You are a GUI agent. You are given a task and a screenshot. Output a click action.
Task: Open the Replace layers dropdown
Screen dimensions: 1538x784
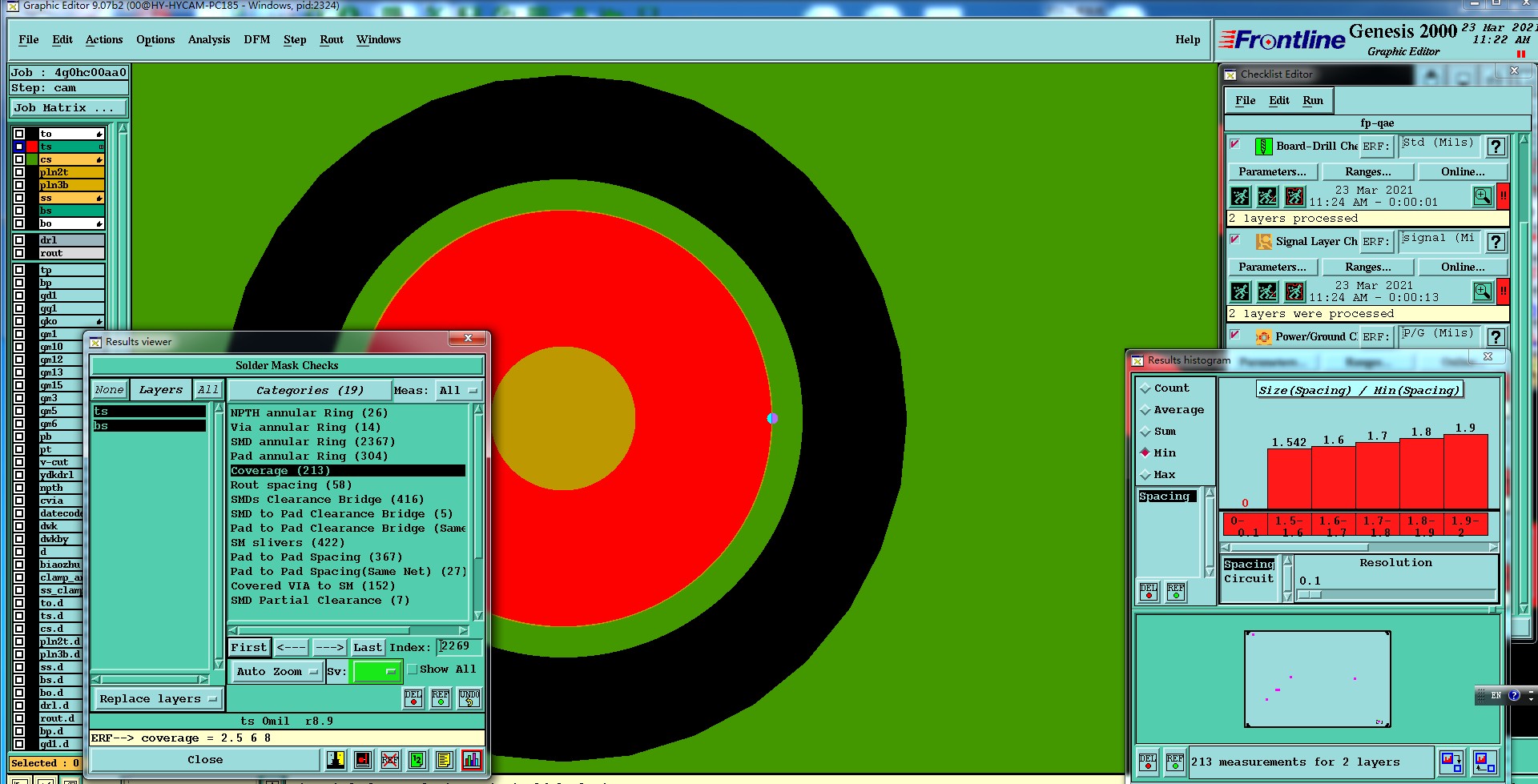pyautogui.click(x=158, y=699)
